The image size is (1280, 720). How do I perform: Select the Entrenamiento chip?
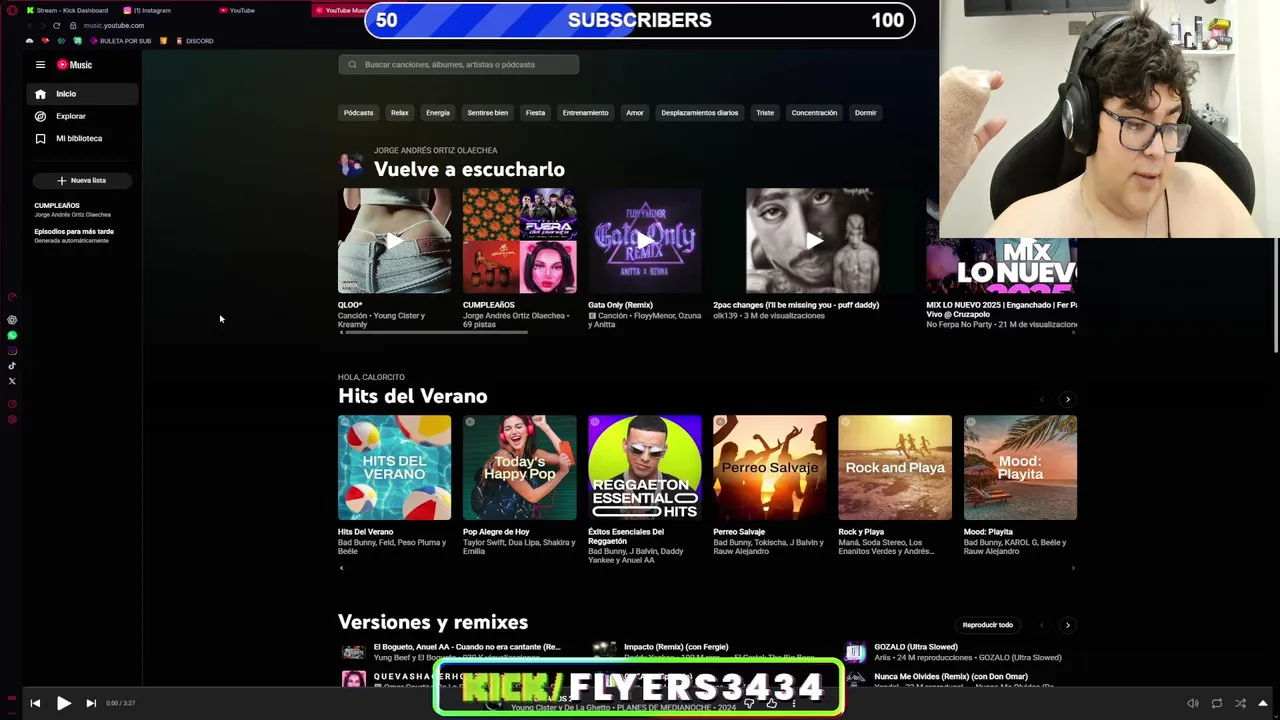click(x=585, y=113)
